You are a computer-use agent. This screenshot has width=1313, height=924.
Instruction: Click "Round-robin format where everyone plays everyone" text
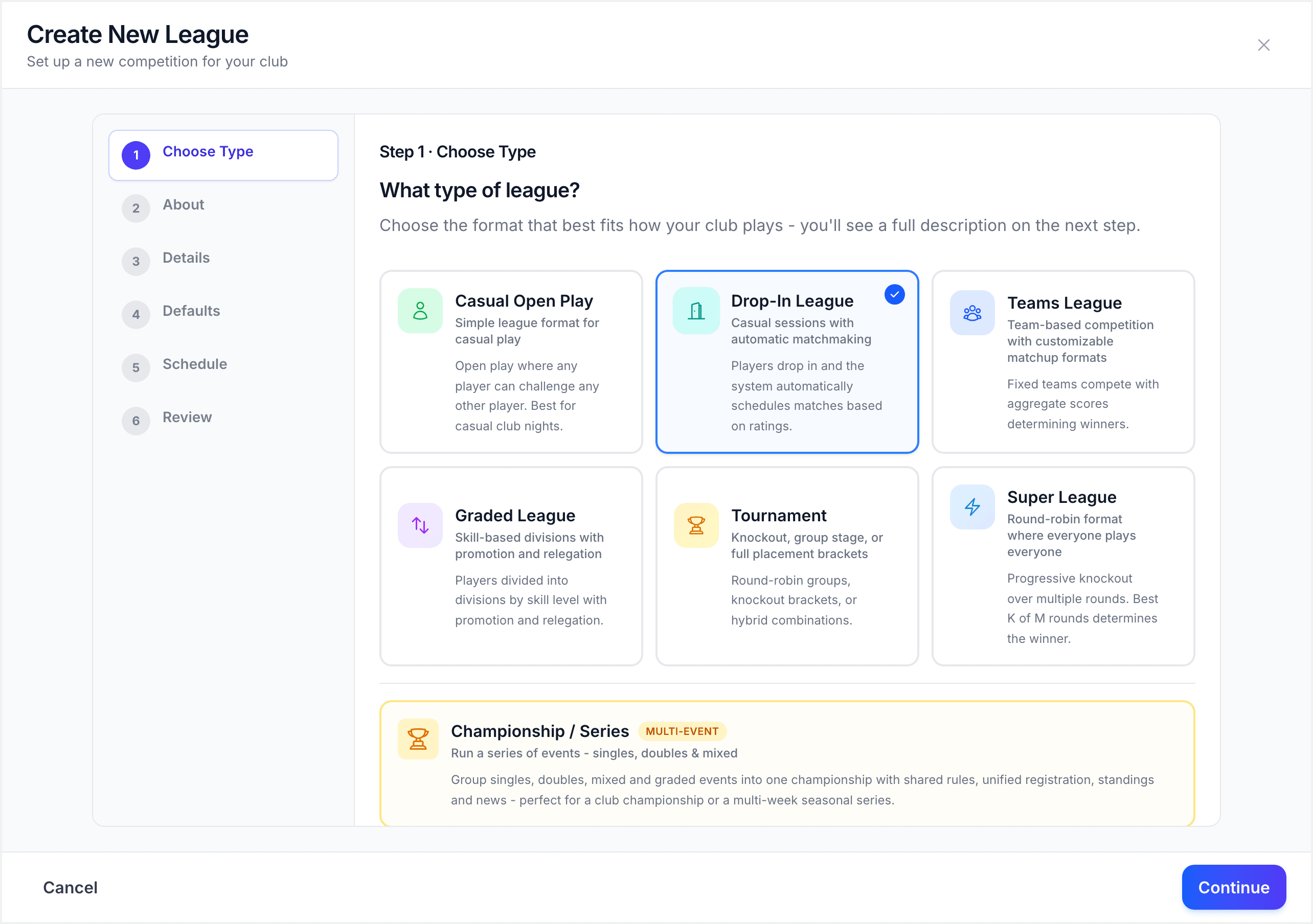coord(1071,536)
